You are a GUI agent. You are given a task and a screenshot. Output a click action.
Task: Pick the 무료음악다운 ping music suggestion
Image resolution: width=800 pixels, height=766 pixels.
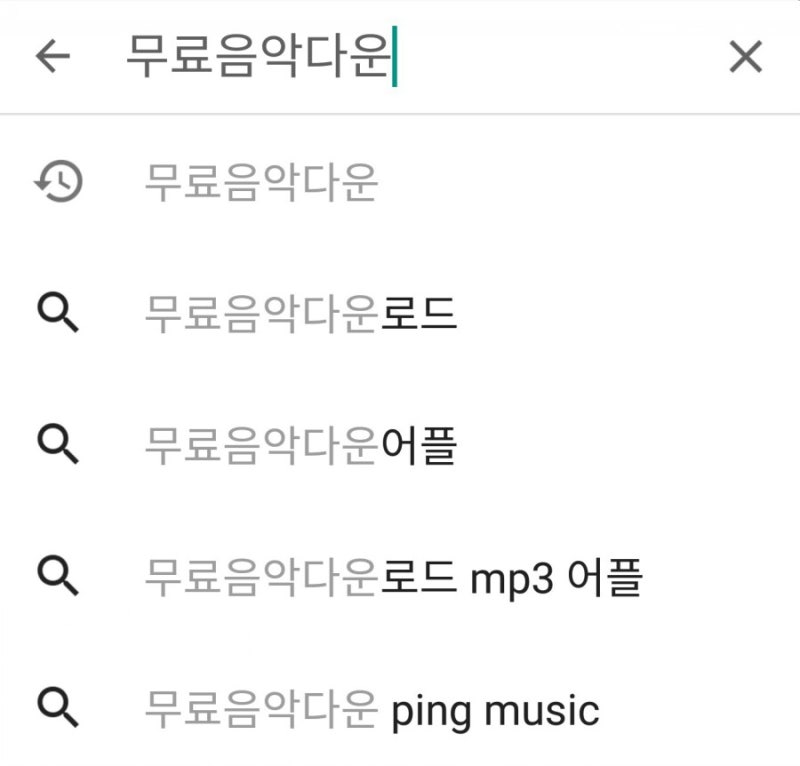click(x=400, y=709)
